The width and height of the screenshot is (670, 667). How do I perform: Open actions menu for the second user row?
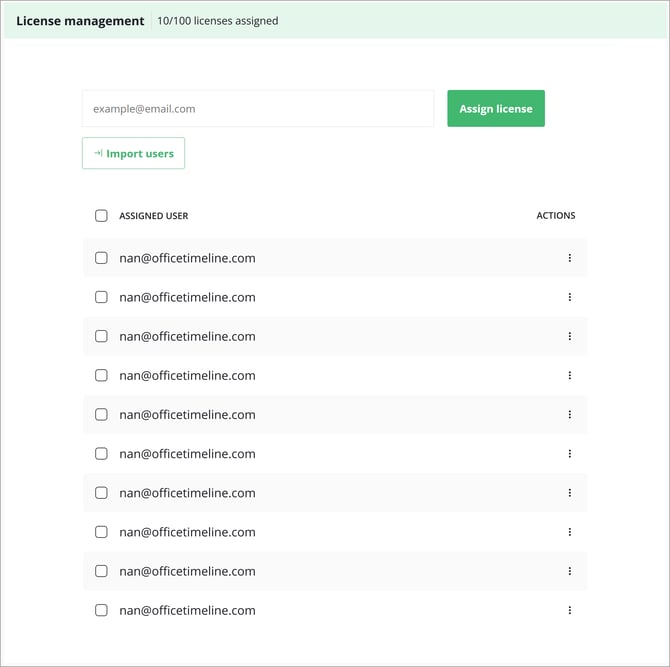click(569, 297)
